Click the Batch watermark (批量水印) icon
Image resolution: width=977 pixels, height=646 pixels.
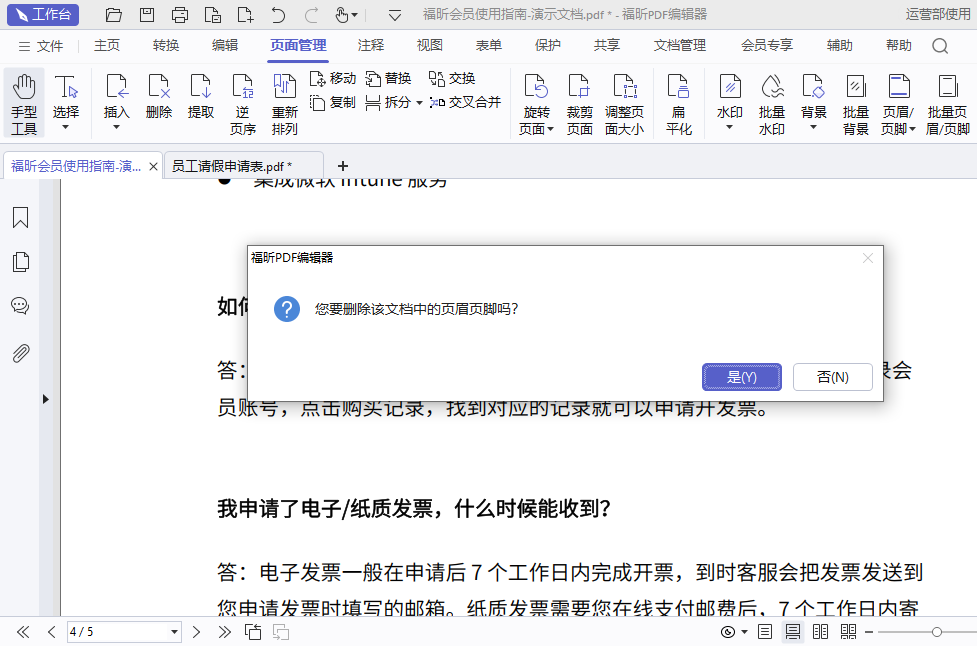tap(772, 103)
